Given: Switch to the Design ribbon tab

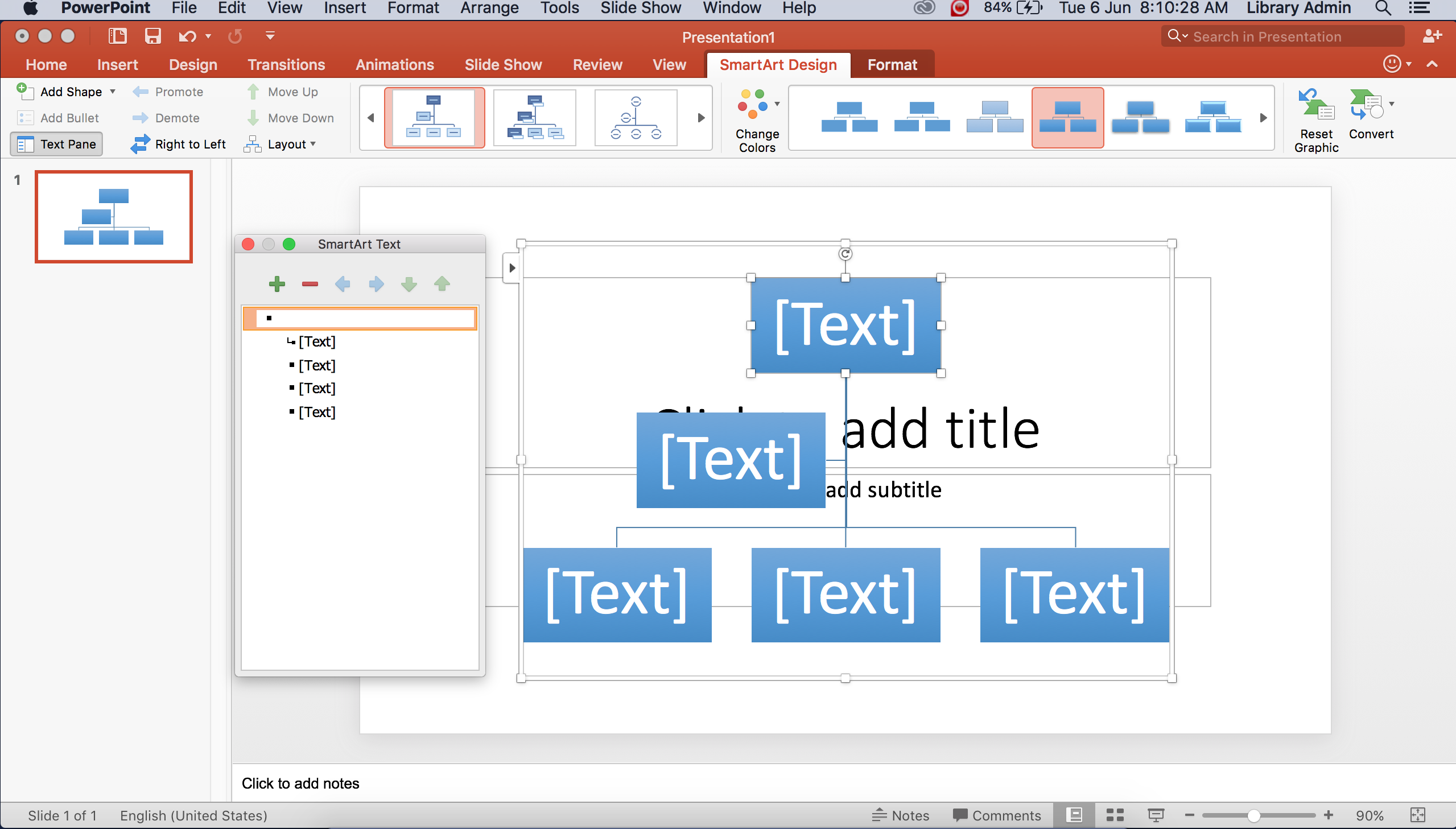Looking at the screenshot, I should pyautogui.click(x=193, y=65).
